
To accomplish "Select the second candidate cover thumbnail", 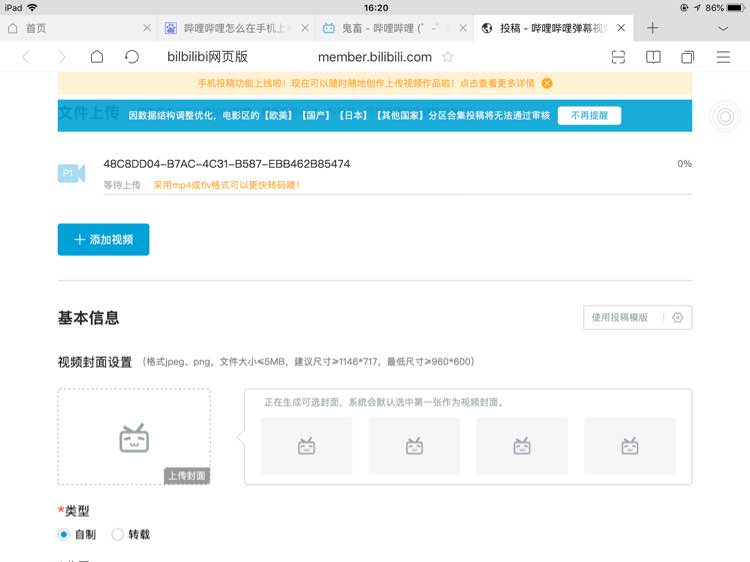I will coord(414,446).
